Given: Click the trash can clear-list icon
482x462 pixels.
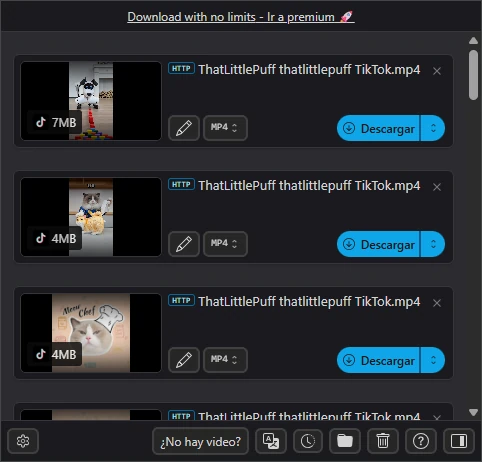Looking at the screenshot, I should [x=383, y=441].
